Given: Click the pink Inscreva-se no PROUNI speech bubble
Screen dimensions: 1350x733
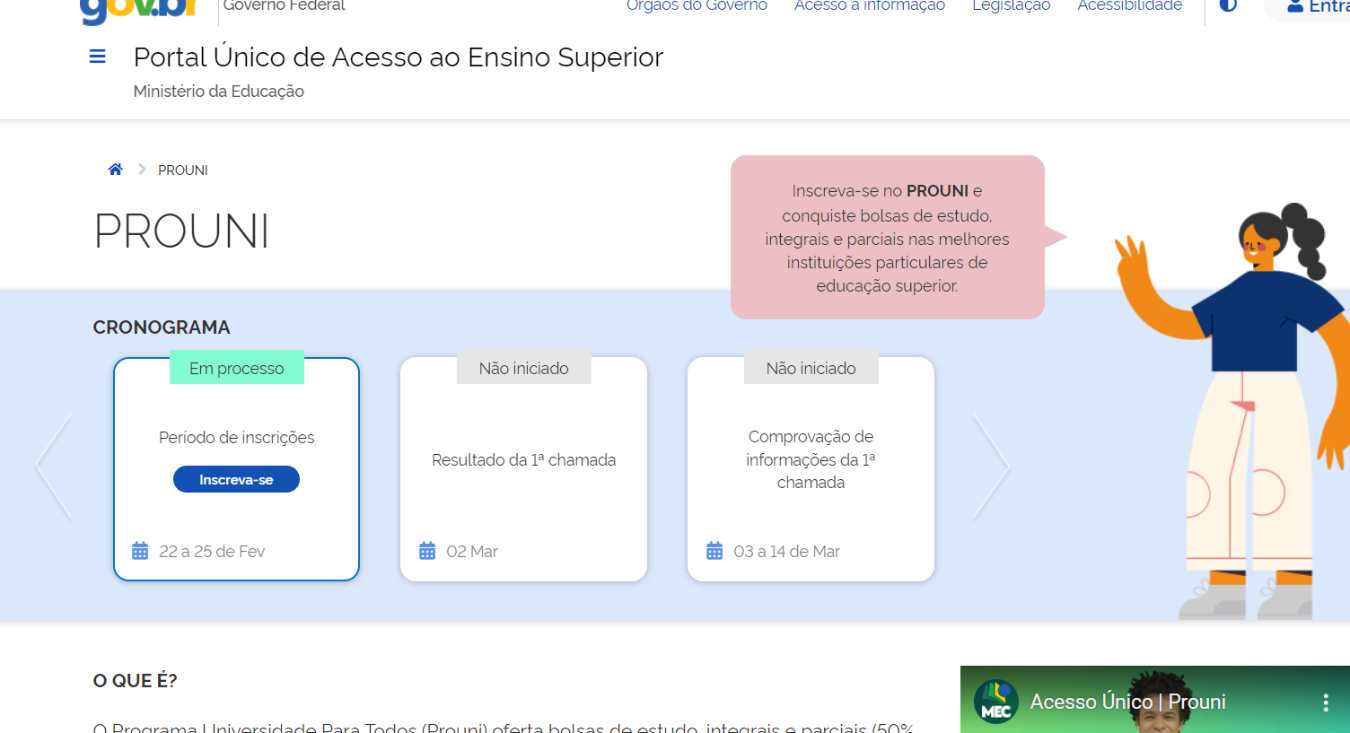Looking at the screenshot, I should pos(888,237).
